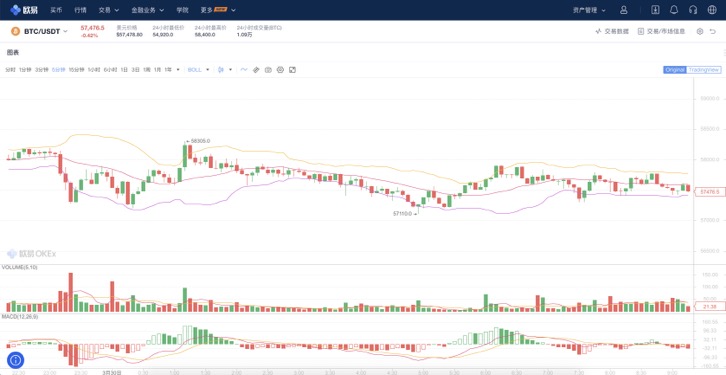
Task: Expand the 交易 menu dropdown
Action: pos(109,10)
